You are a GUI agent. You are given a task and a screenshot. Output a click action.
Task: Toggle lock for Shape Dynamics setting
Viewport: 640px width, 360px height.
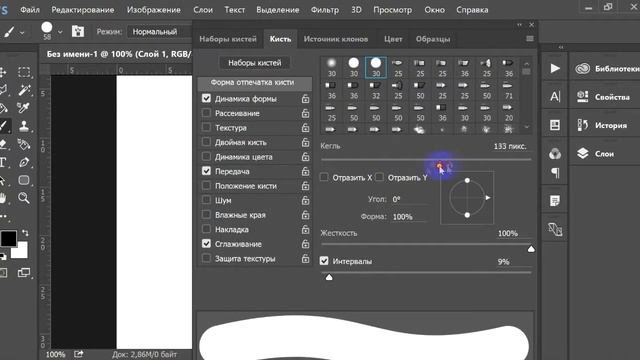point(305,99)
